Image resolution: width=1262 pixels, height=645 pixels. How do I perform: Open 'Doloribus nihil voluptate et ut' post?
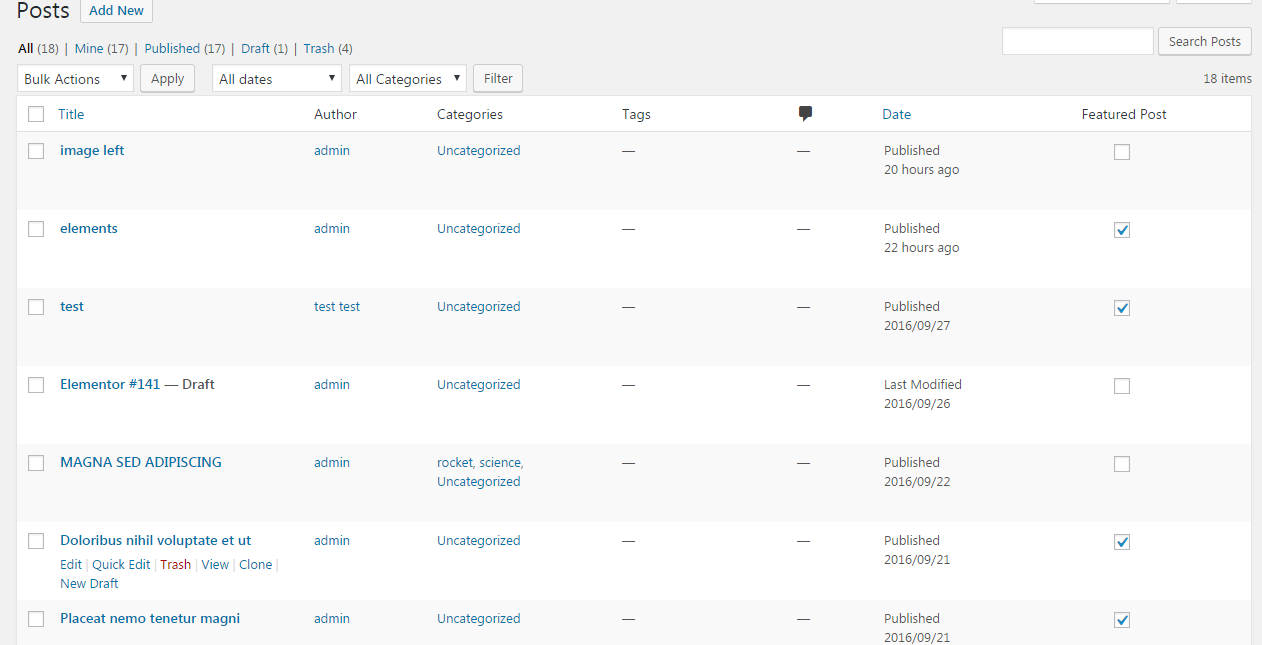155,540
